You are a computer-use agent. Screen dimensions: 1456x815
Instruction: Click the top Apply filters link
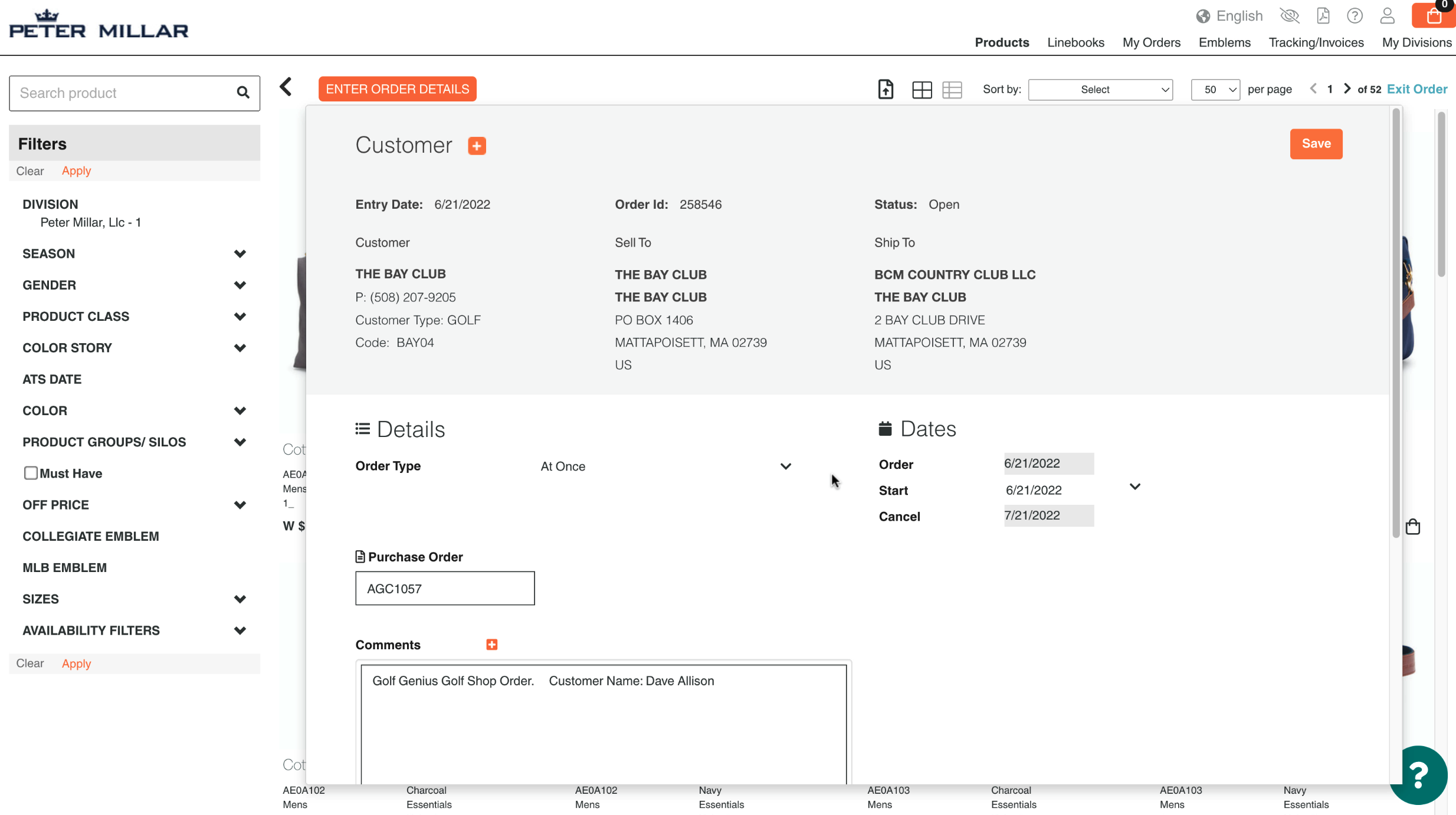(76, 171)
